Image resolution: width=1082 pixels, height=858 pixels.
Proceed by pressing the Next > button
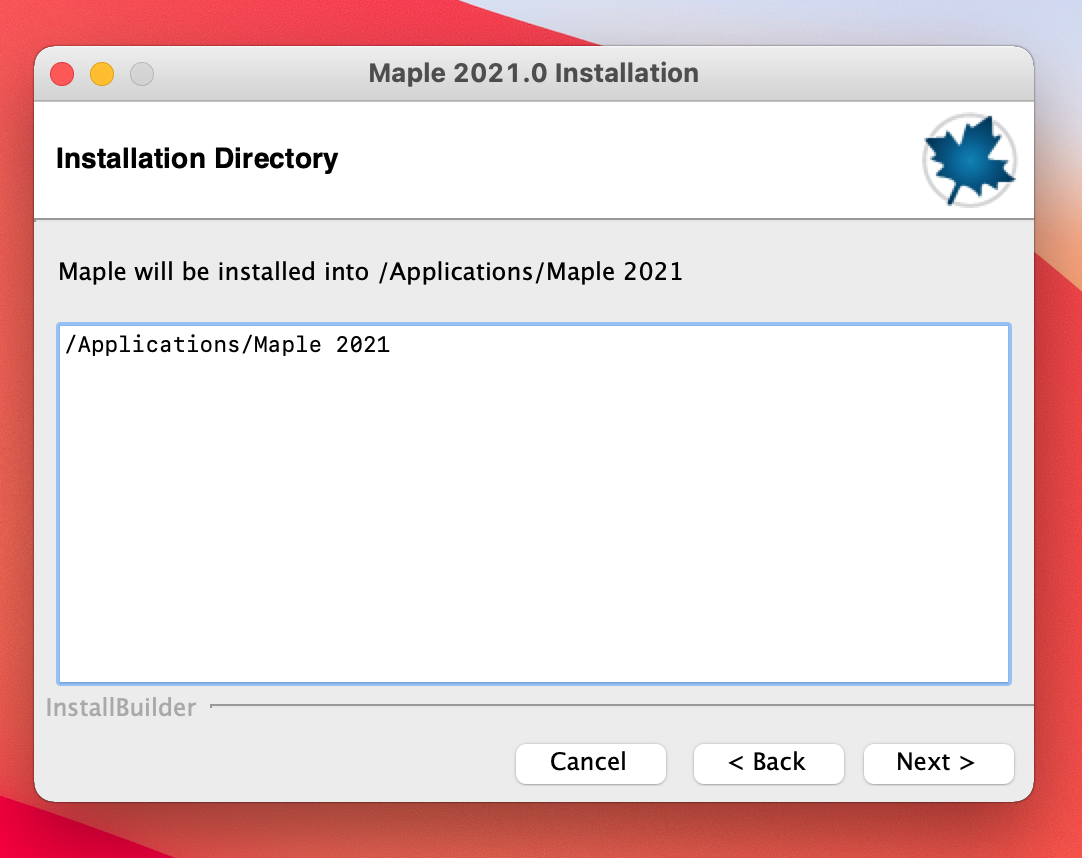coord(938,762)
